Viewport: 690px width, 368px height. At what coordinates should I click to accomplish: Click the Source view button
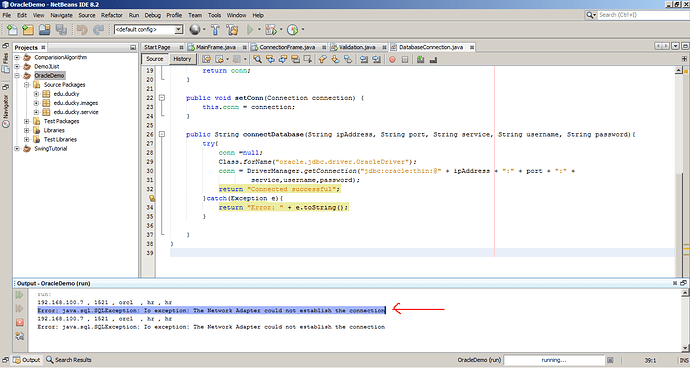[154, 59]
